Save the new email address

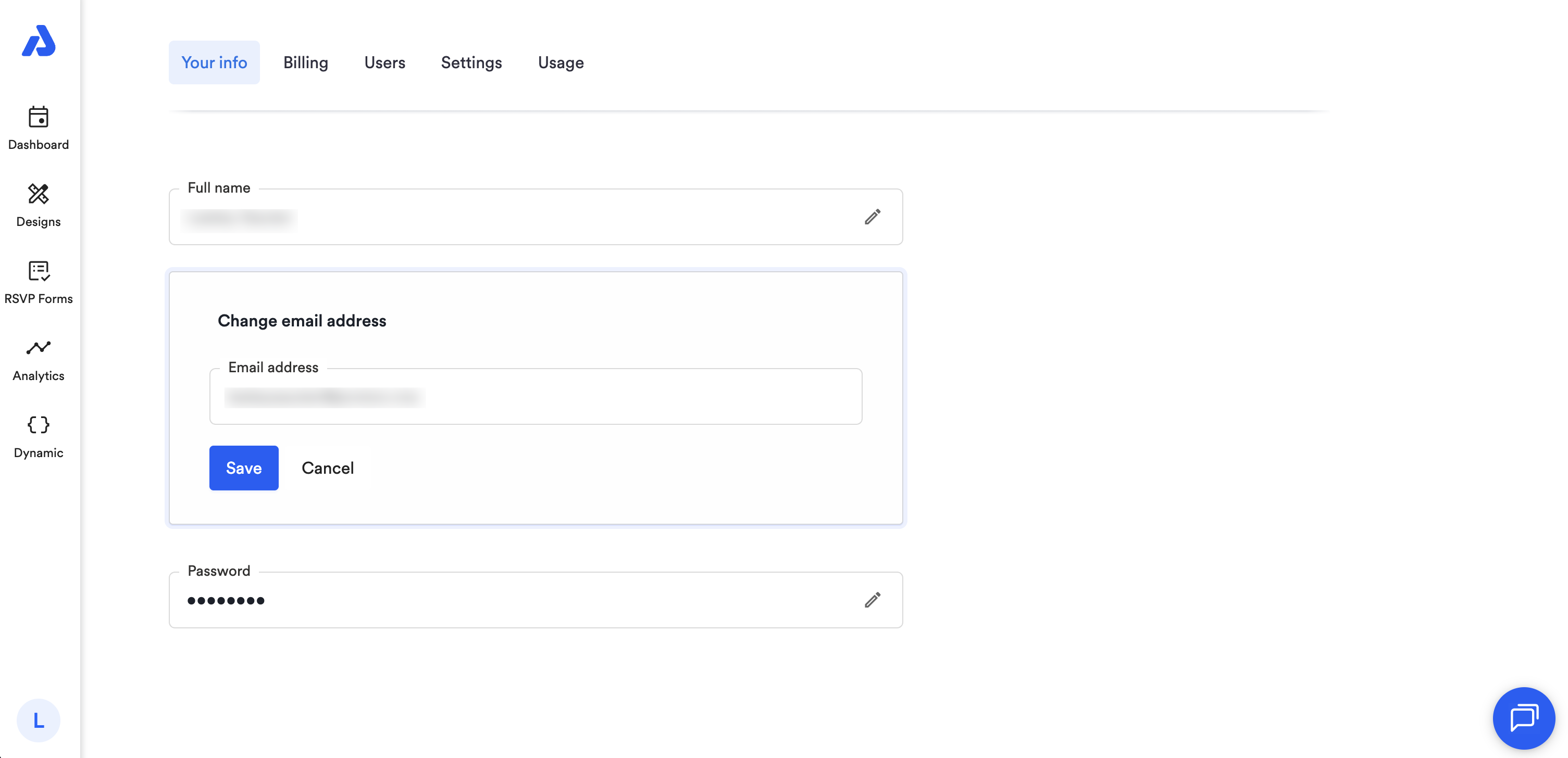[243, 468]
